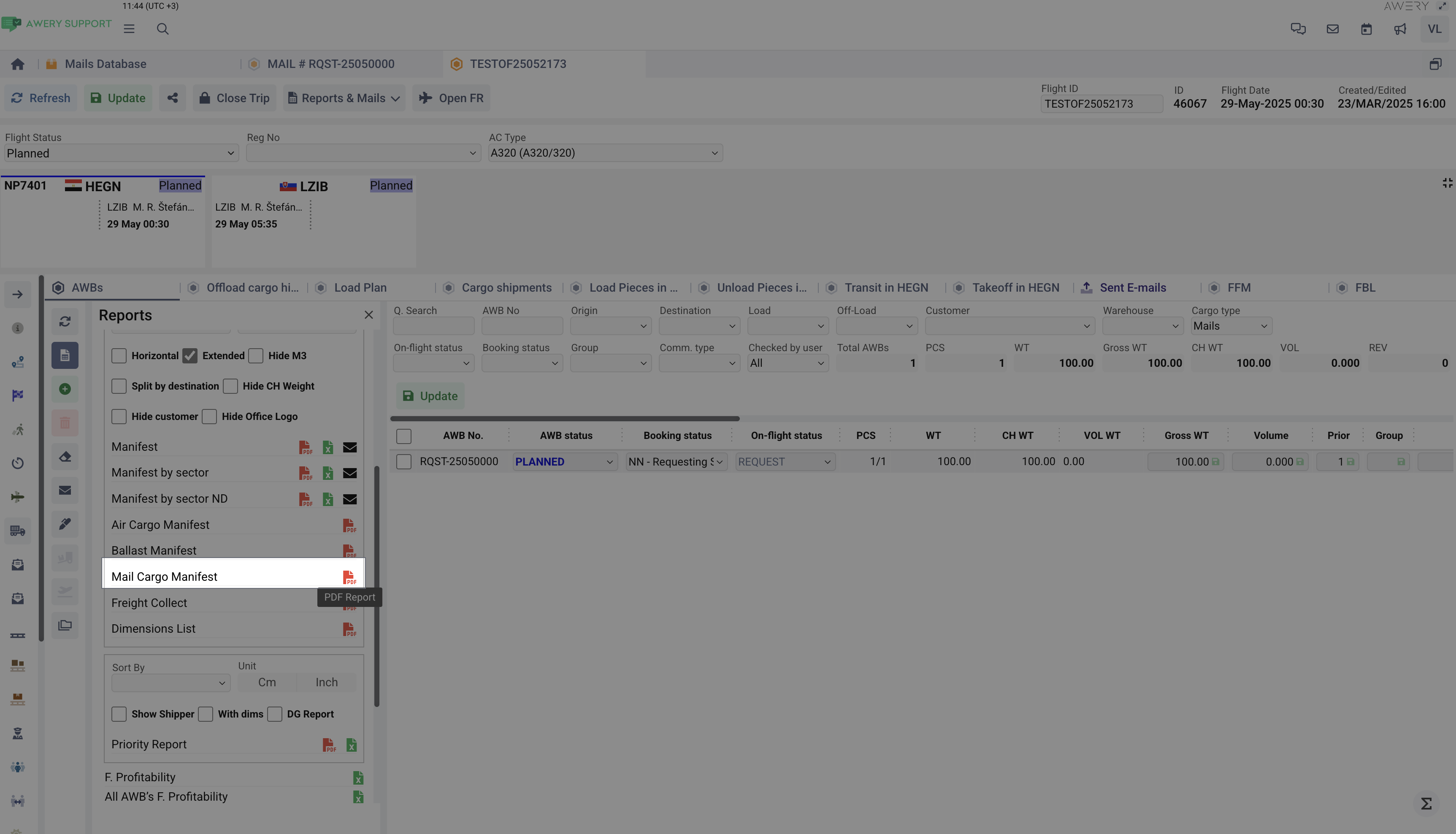
Task: Email the Manifest by sector report
Action: (x=349, y=473)
